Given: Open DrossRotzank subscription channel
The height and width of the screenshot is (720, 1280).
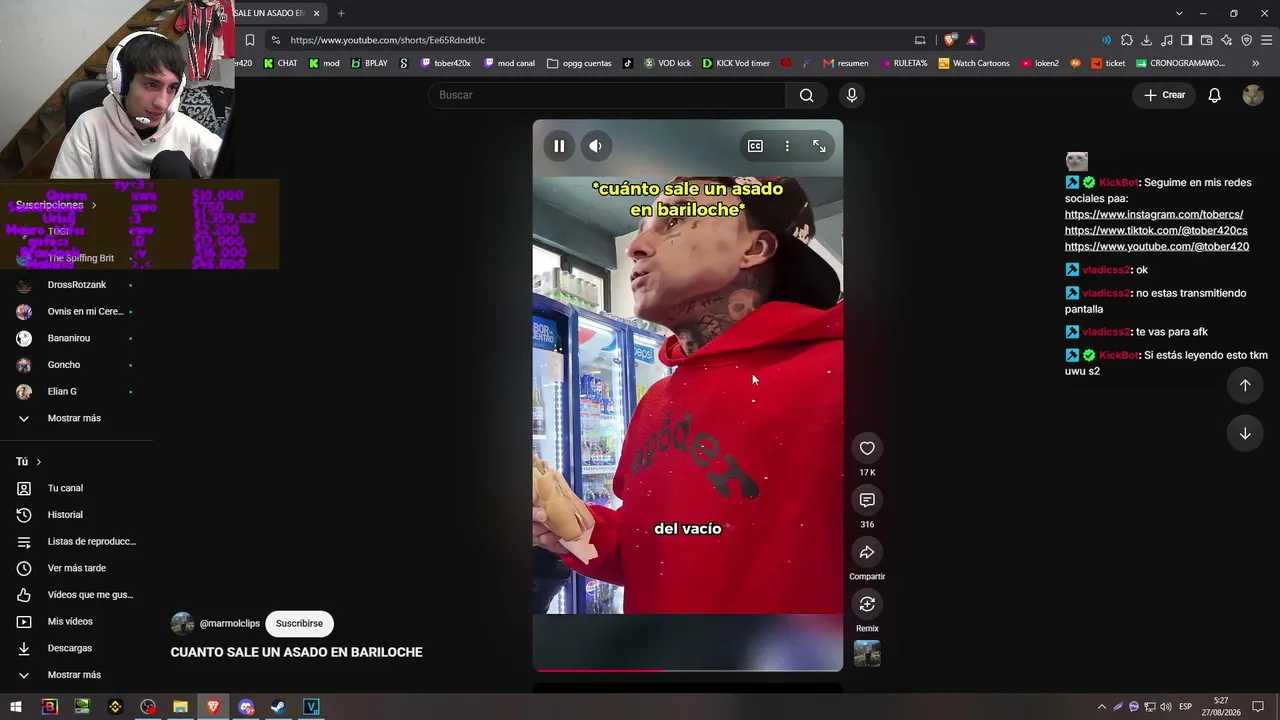Looking at the screenshot, I should point(76,285).
